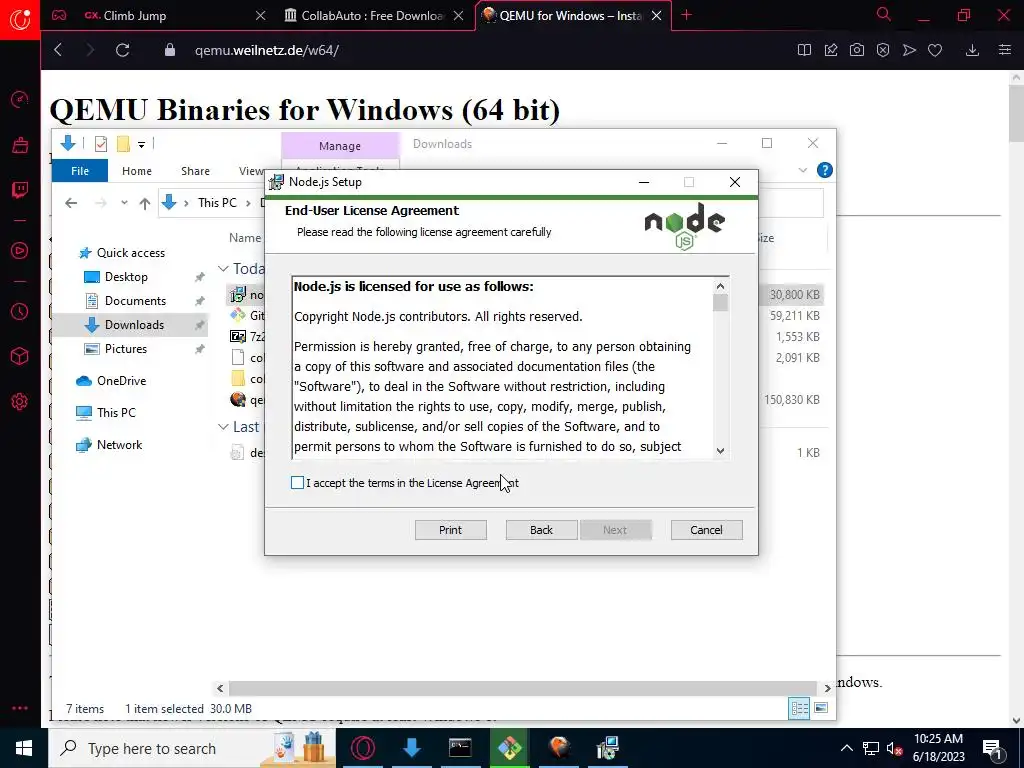Screen dimensions: 1024x768
Task: Select Pictures in Explorer navigation pane
Action: pos(125,349)
